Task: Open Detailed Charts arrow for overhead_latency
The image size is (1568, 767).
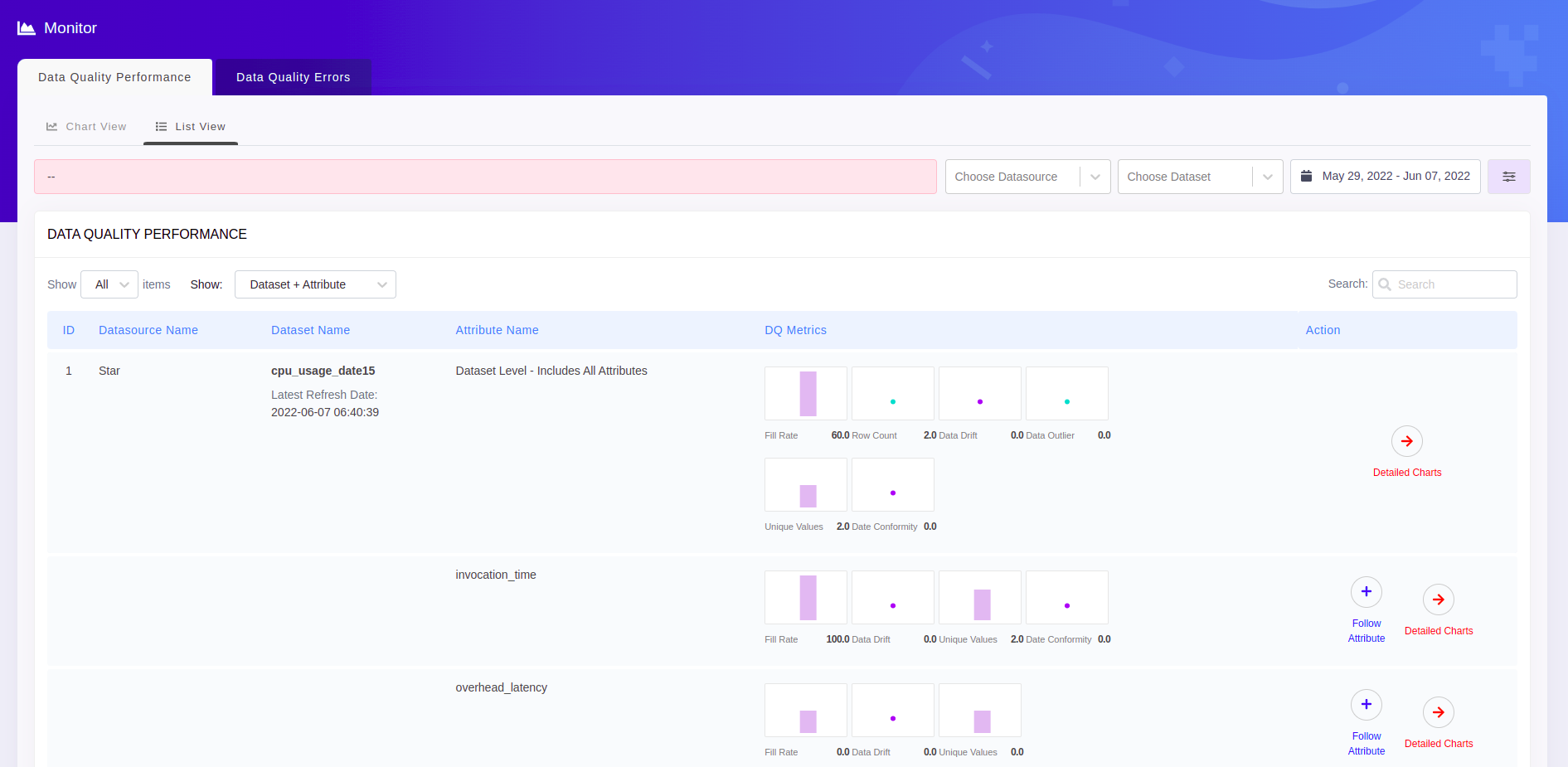Action: [x=1438, y=712]
